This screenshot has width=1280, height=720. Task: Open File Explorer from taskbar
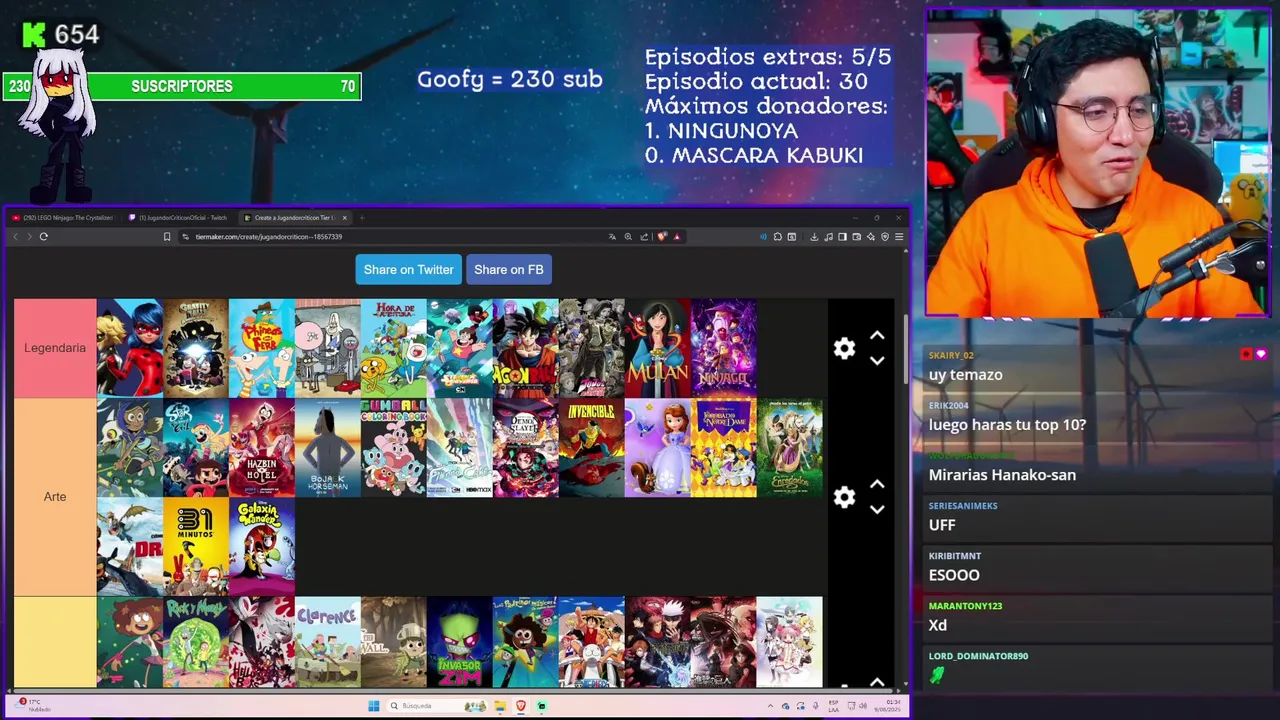pyautogui.click(x=500, y=706)
